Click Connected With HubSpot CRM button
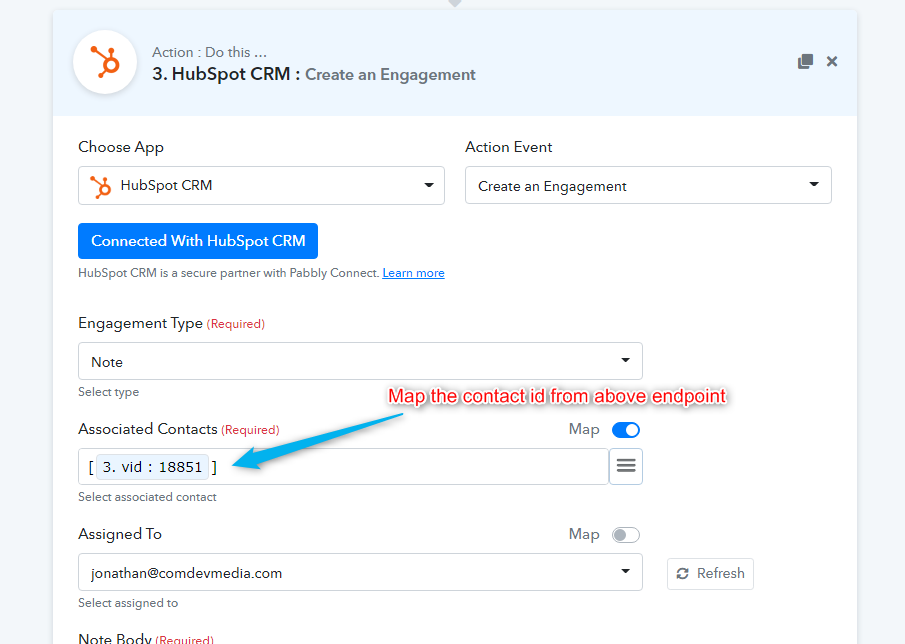Image resolution: width=905 pixels, height=644 pixels. [x=198, y=241]
